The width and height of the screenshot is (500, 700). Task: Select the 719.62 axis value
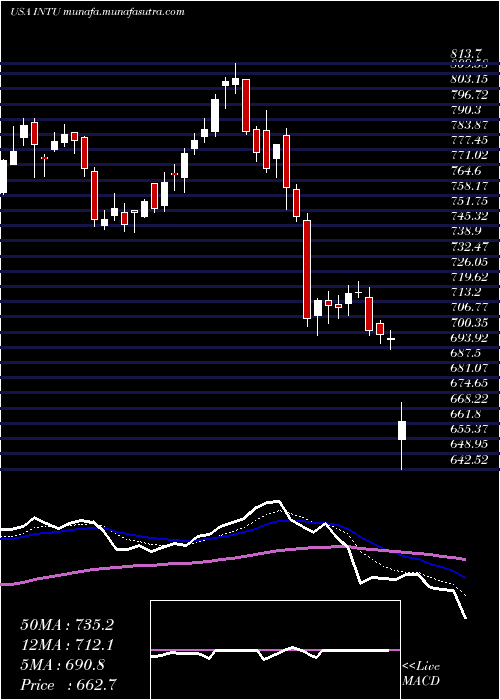point(471,277)
